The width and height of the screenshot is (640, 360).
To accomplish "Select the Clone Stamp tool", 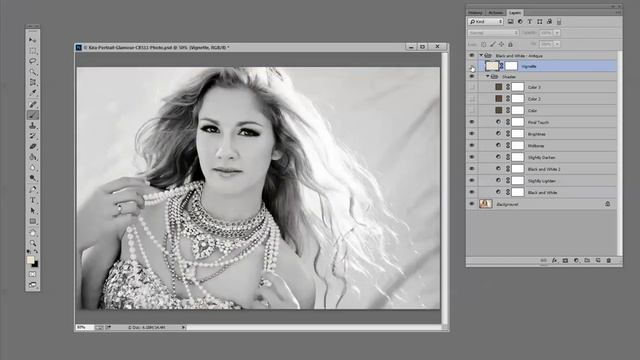I will click(x=32, y=125).
